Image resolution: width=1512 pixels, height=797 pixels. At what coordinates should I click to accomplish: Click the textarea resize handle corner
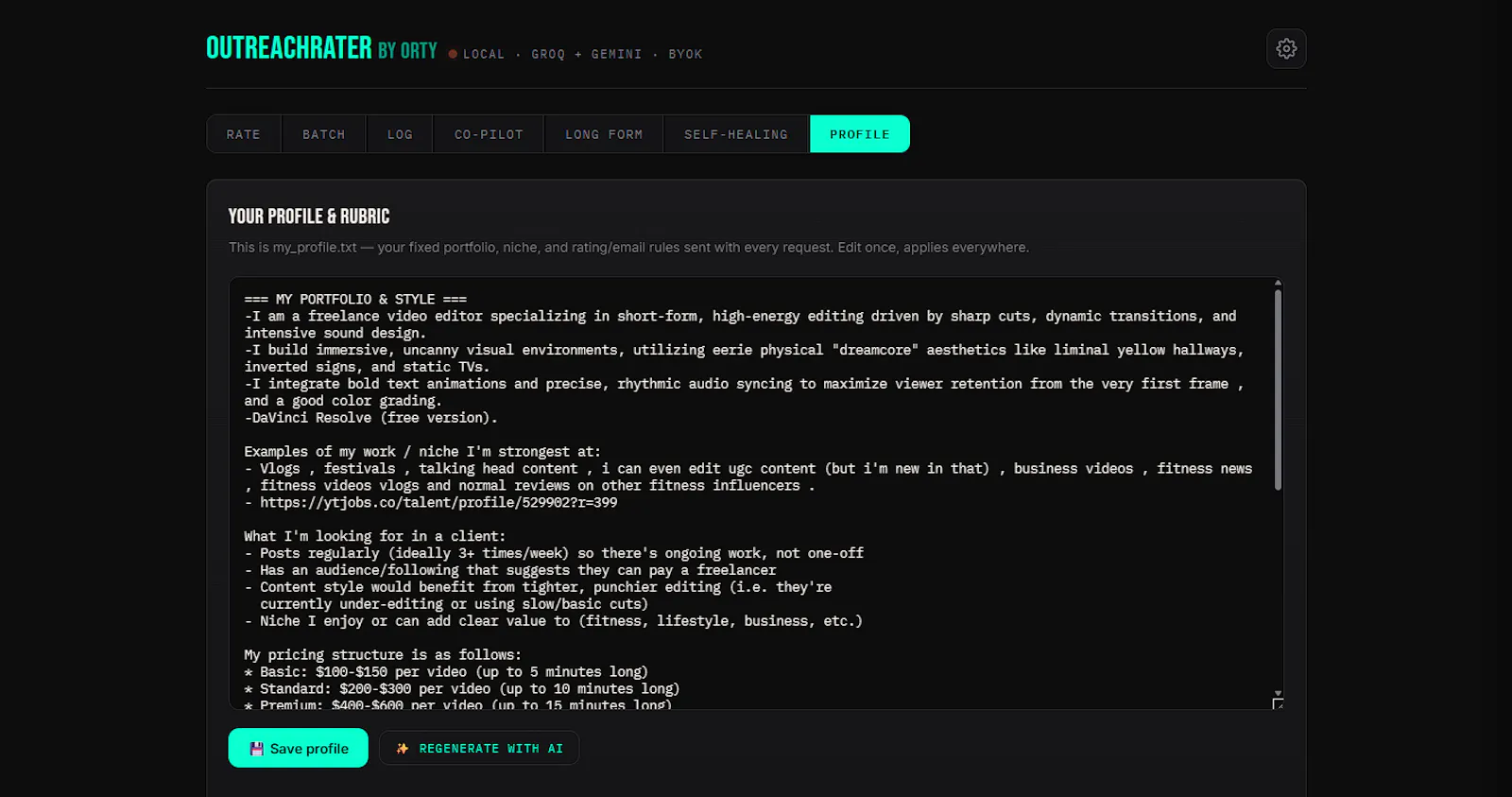pyautogui.click(x=1278, y=703)
